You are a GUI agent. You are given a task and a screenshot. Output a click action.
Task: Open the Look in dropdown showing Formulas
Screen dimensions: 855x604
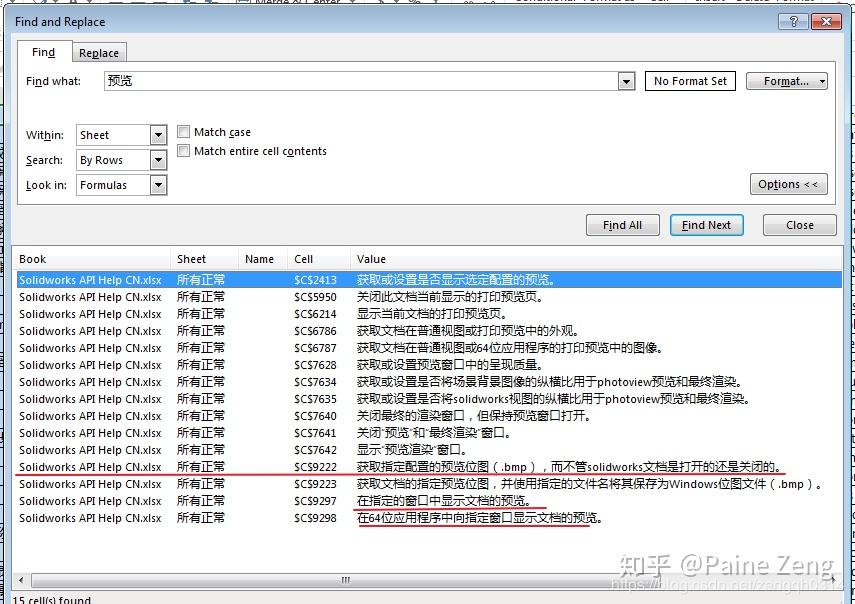[x=121, y=185]
